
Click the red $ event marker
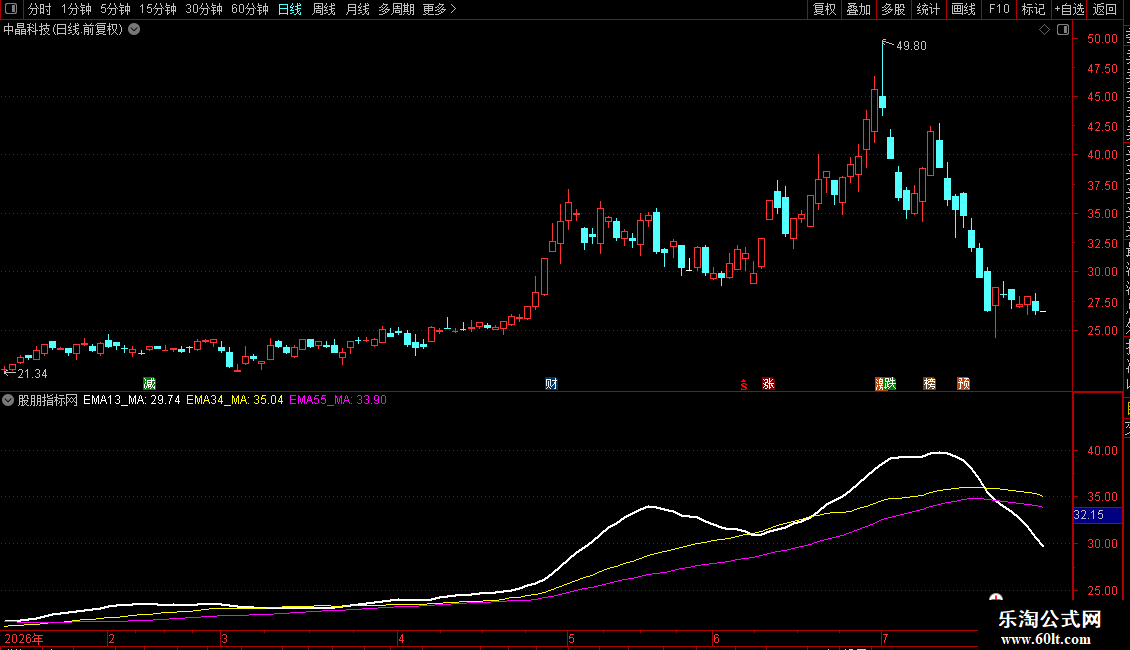[x=744, y=385]
